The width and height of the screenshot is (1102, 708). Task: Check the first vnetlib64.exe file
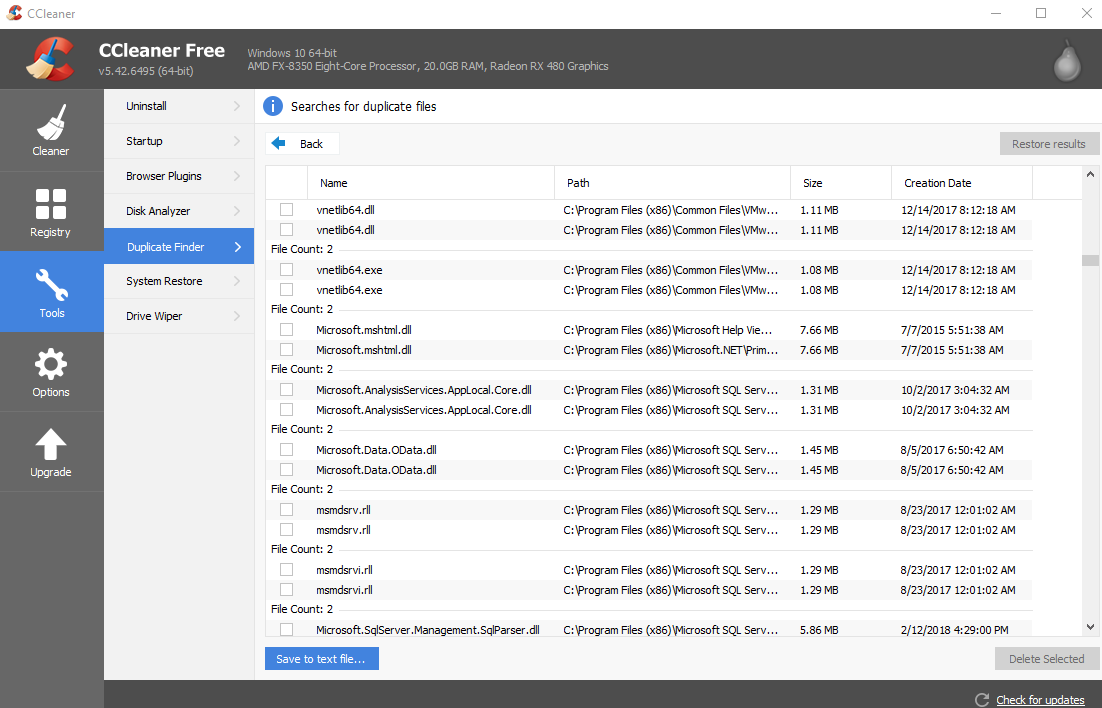point(286,269)
